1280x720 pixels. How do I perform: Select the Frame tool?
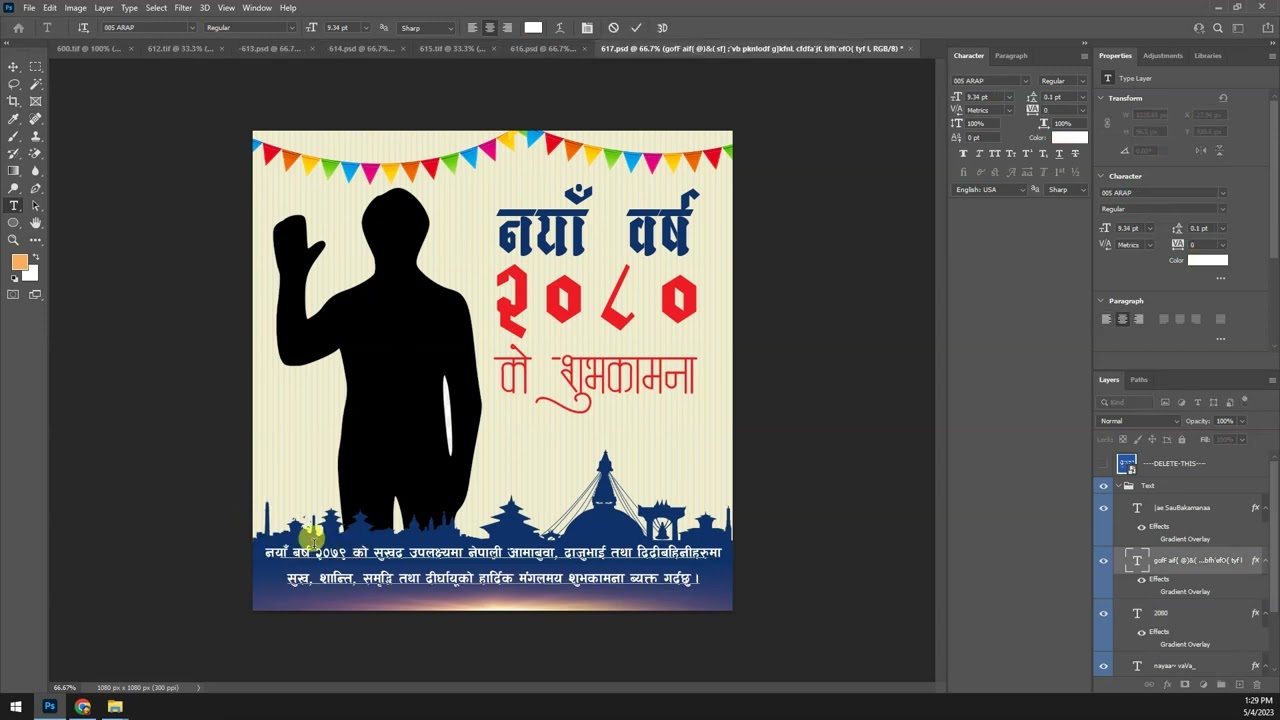(35, 101)
